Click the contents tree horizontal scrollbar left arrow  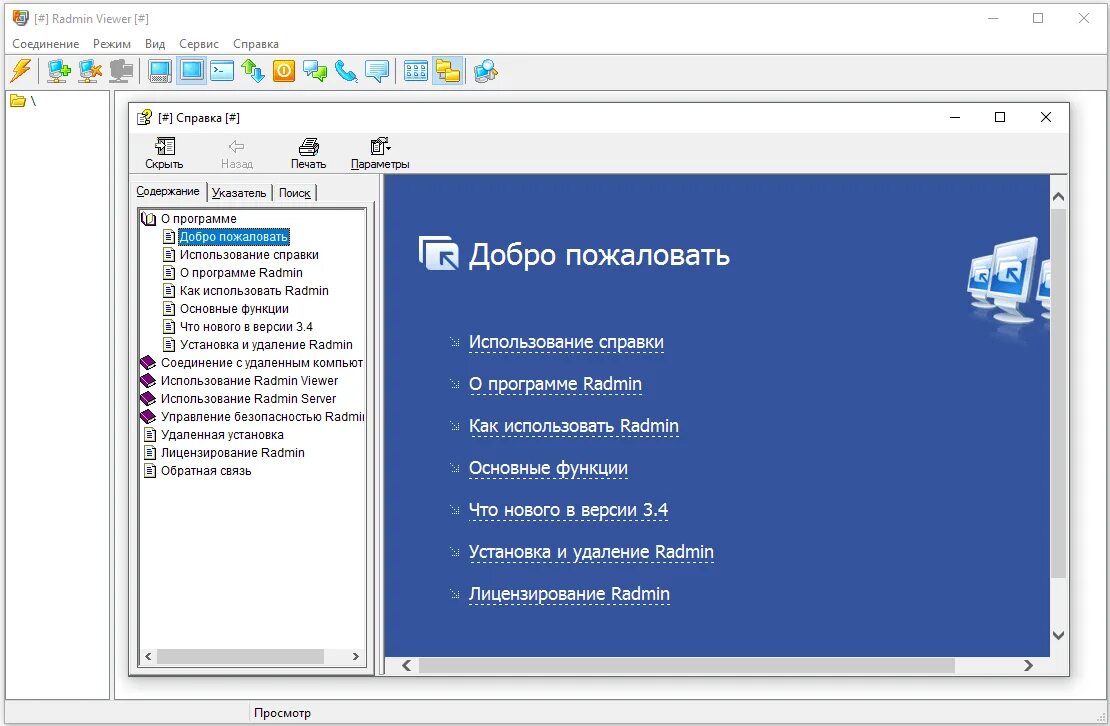(148, 657)
